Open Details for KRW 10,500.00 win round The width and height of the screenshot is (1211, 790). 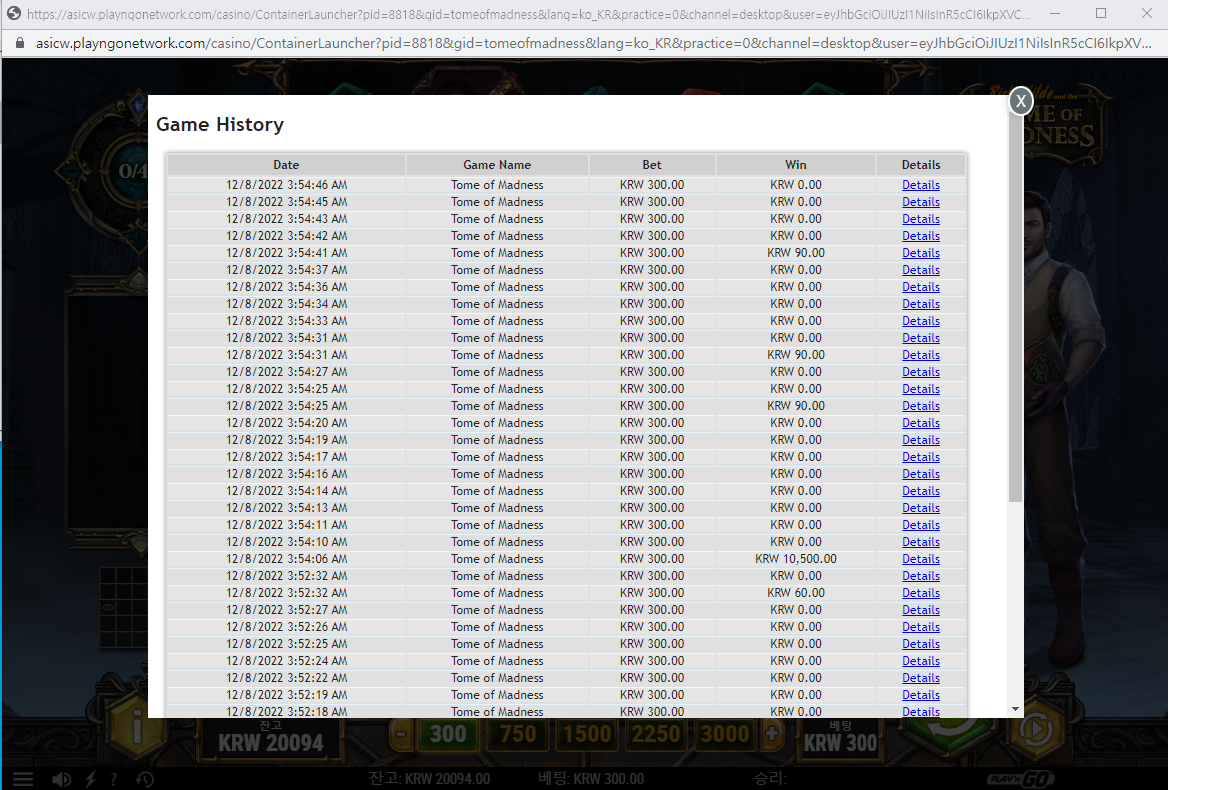(x=921, y=559)
